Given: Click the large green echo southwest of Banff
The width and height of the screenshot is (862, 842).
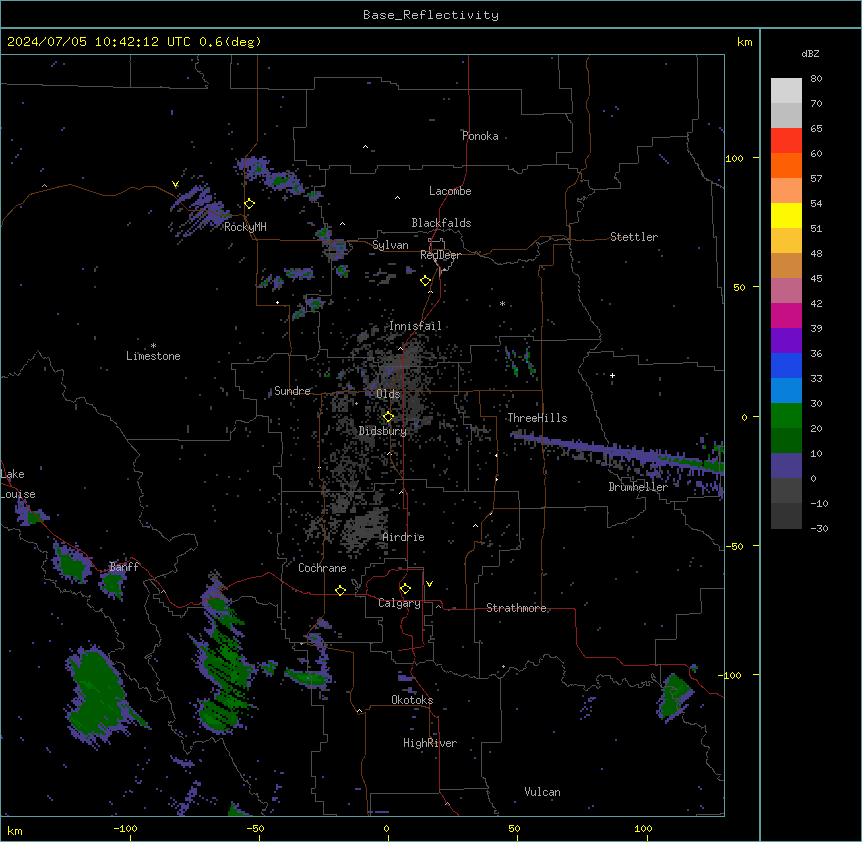Looking at the screenshot, I should click(x=97, y=694).
